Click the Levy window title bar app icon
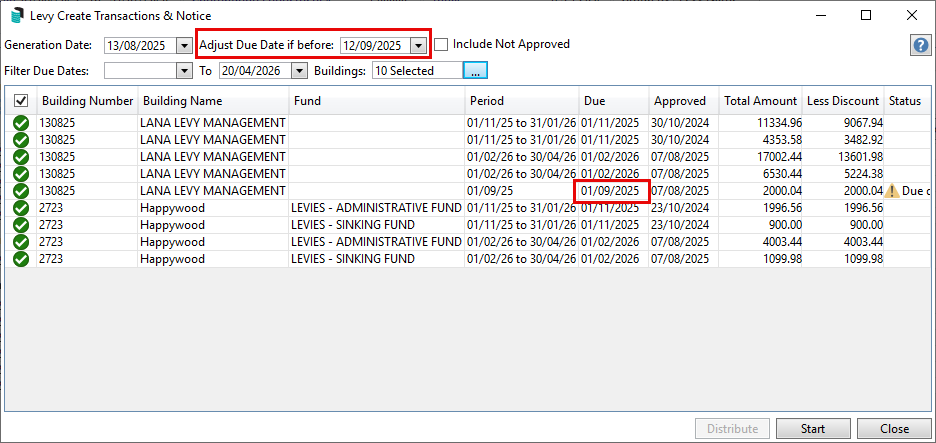 click(x=17, y=16)
